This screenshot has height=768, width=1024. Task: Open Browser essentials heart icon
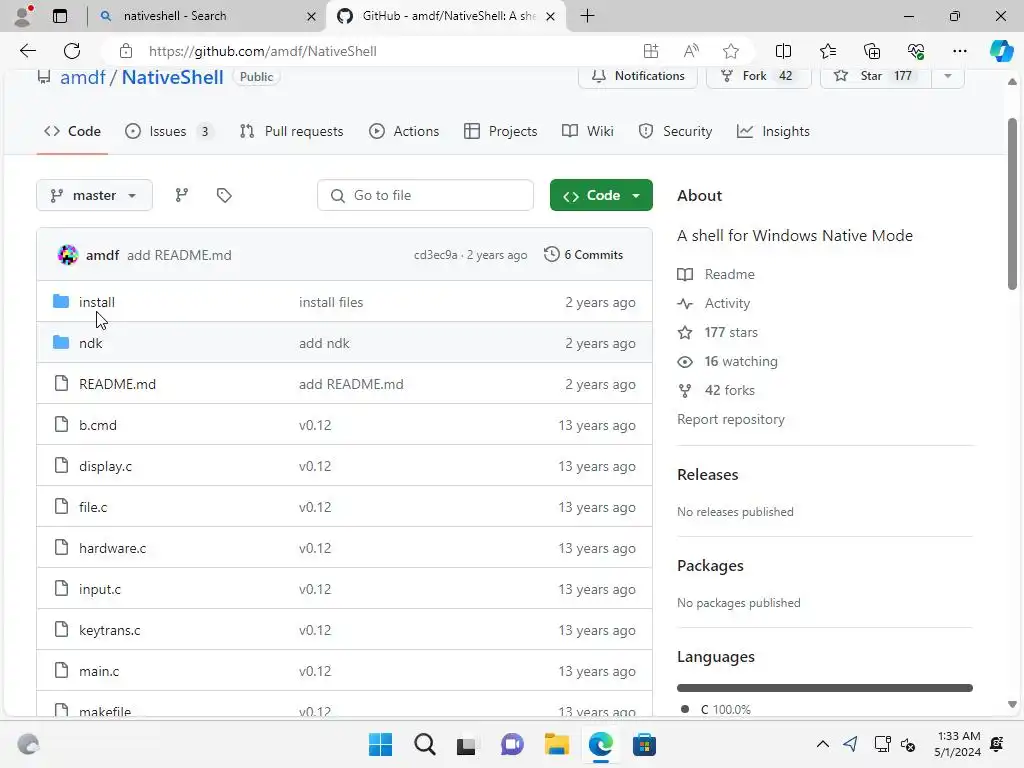pyautogui.click(x=916, y=51)
